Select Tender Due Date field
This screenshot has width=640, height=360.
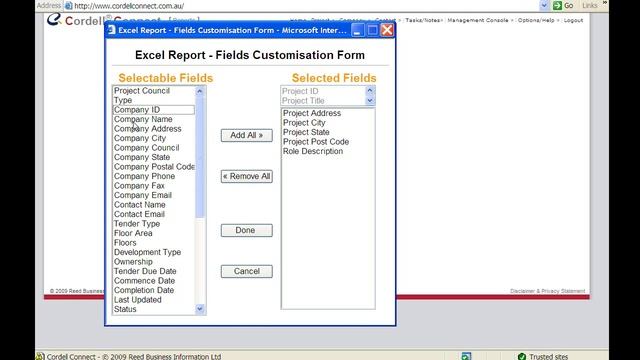coord(154,271)
